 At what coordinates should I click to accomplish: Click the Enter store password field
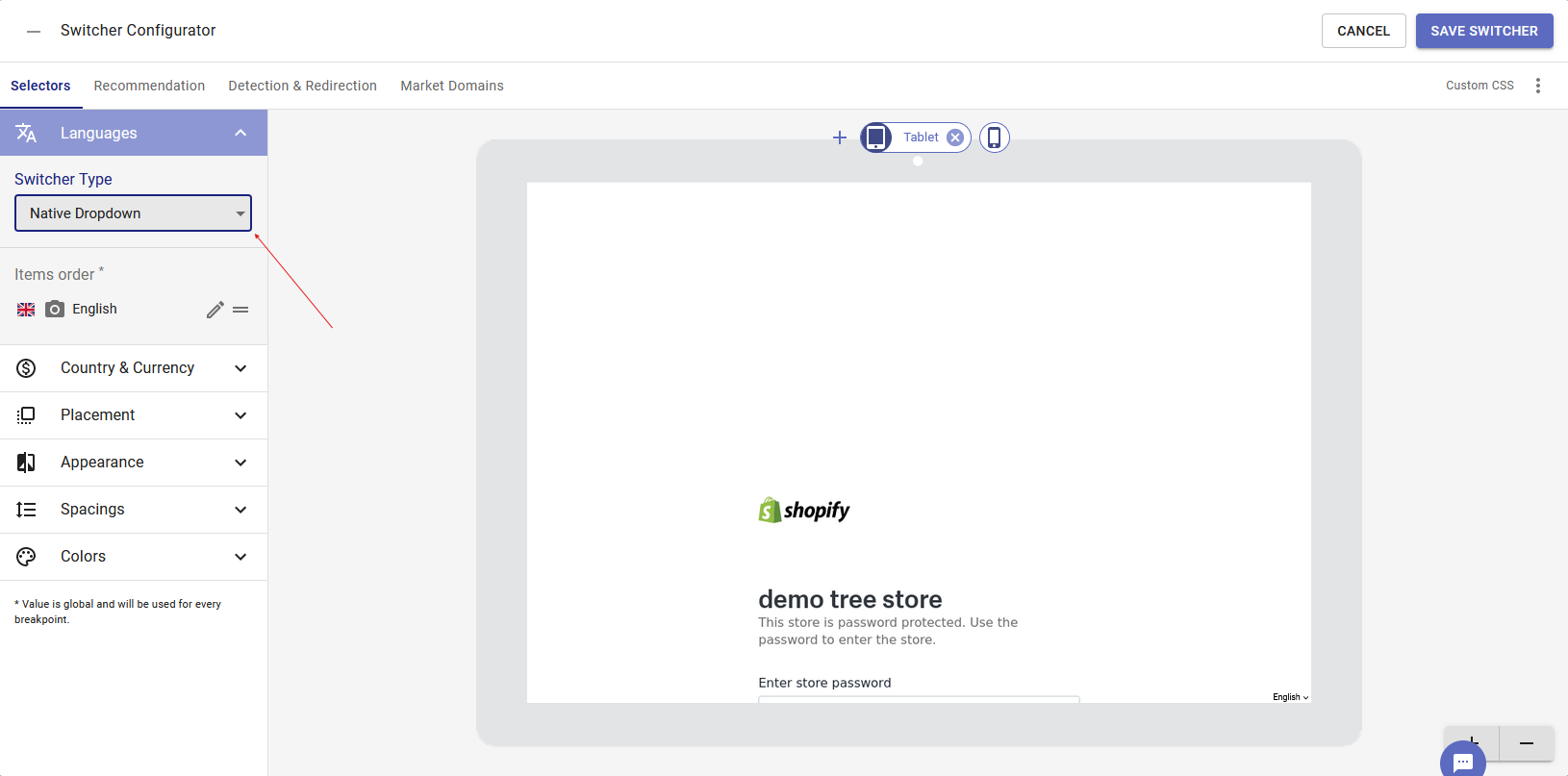coord(919,699)
